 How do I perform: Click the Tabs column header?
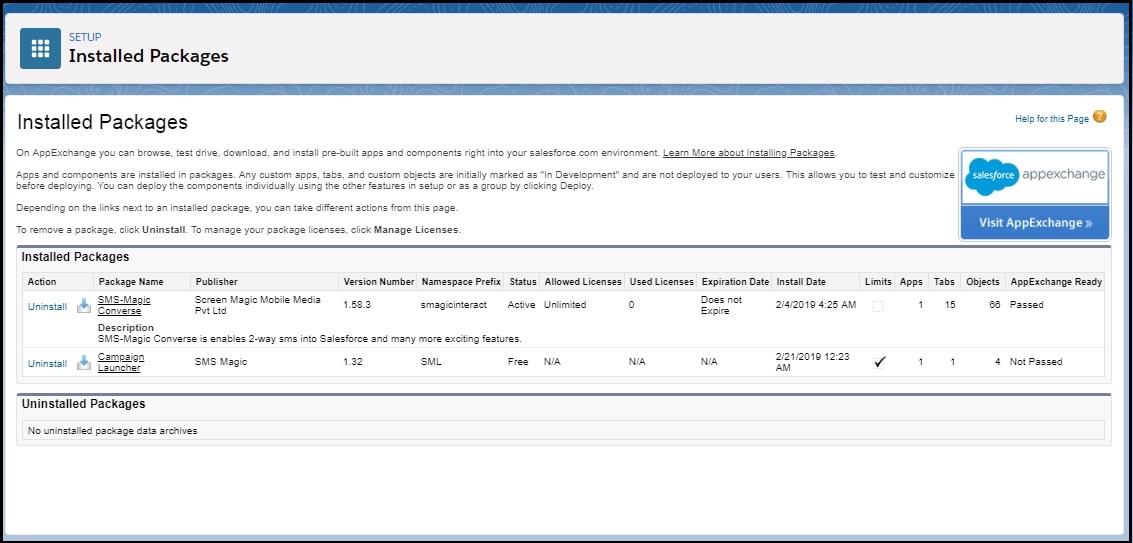point(944,282)
